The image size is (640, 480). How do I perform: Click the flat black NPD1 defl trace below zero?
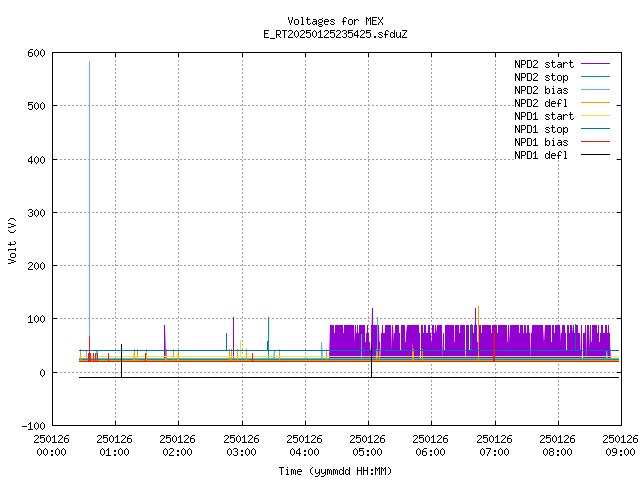(x=349, y=377)
